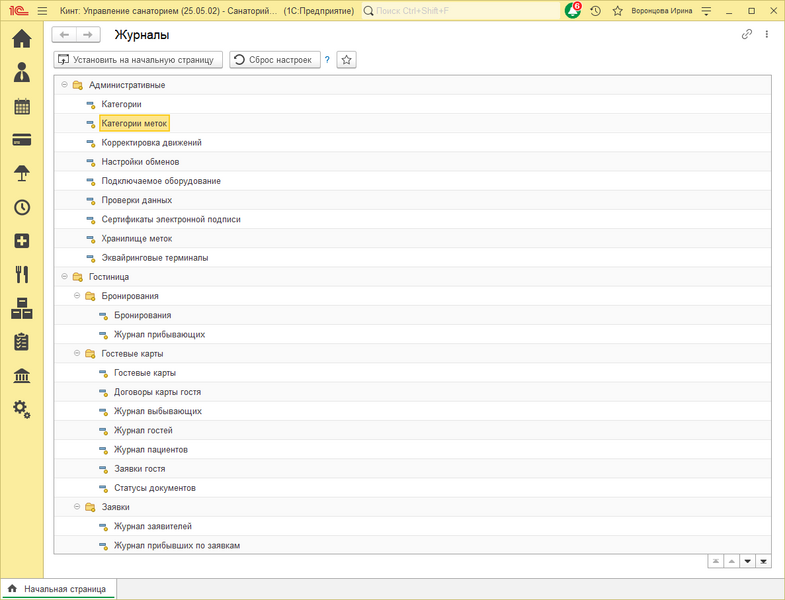Open the three-dot more options menu
Screen dimensions: 785x600
tap(766, 34)
